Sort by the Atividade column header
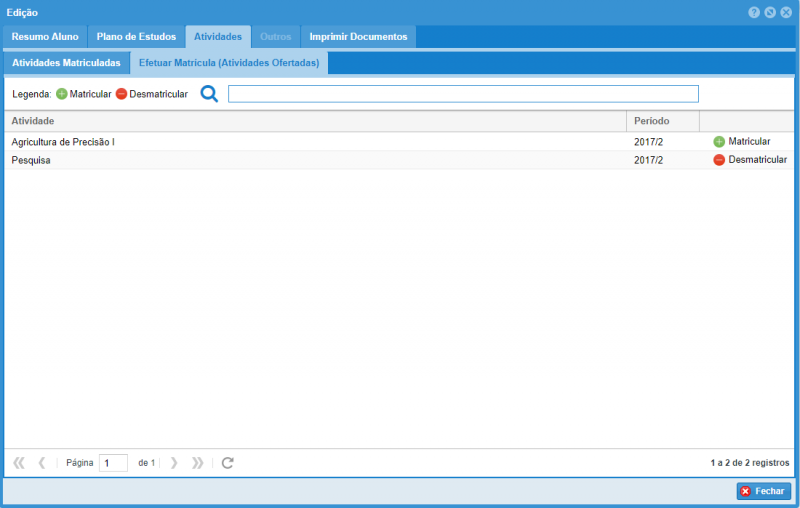This screenshot has height=508, width=800. [x=315, y=121]
